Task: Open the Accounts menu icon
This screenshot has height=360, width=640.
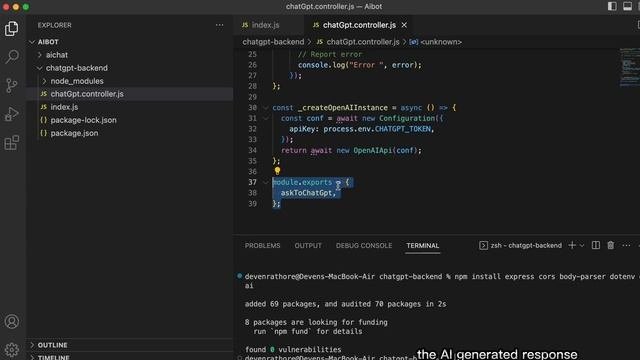Action: 11,322
